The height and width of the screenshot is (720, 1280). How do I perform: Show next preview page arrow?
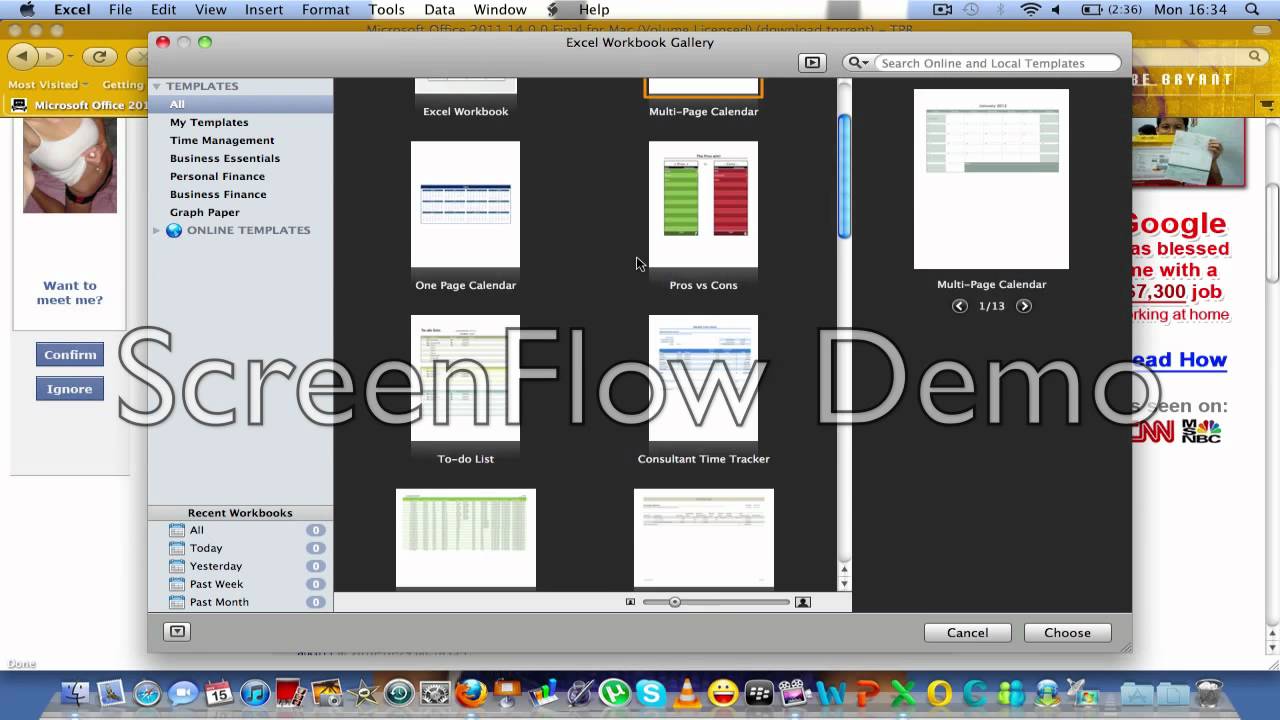tap(1024, 306)
